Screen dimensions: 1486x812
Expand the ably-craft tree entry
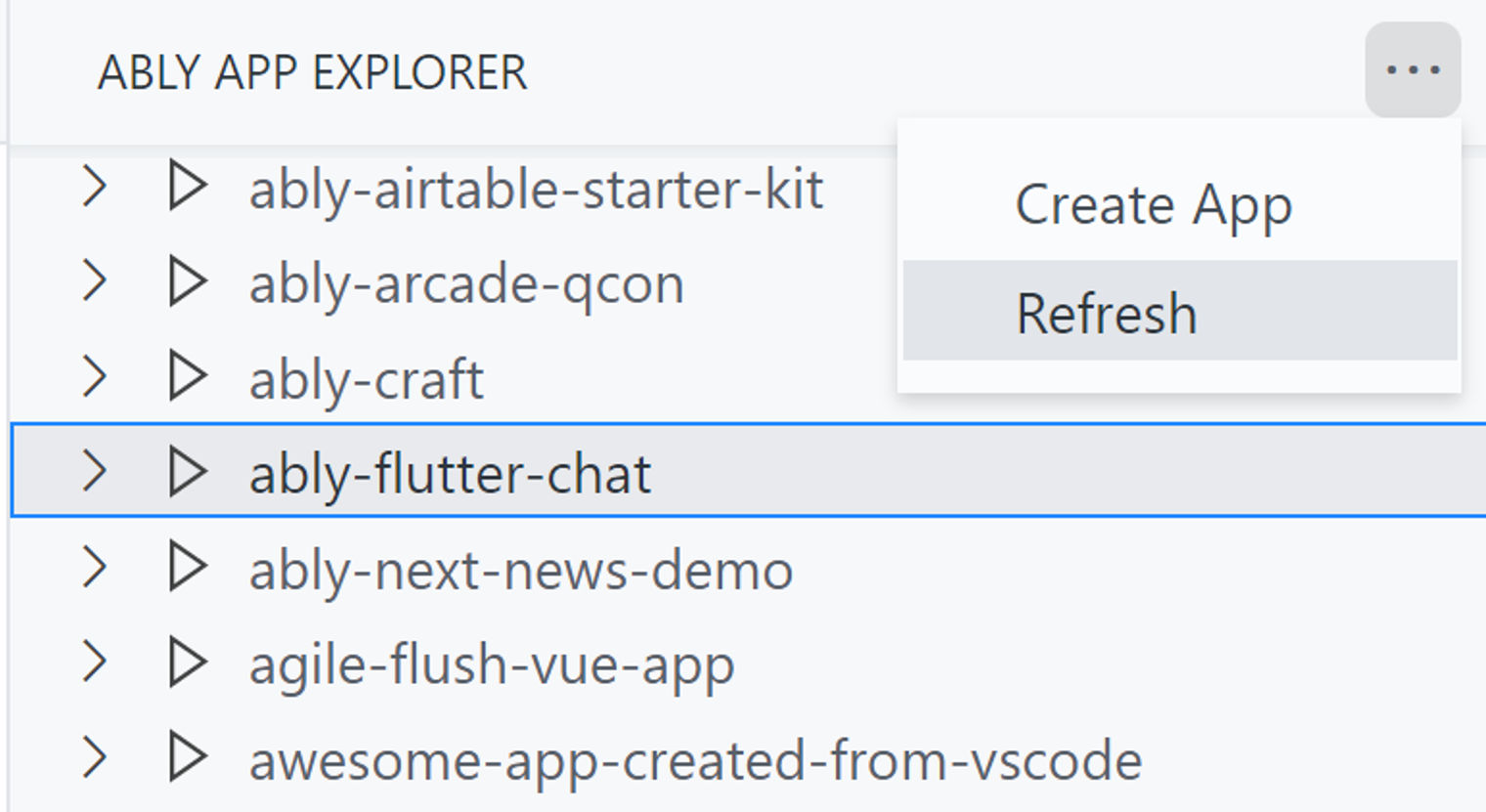coord(95,377)
